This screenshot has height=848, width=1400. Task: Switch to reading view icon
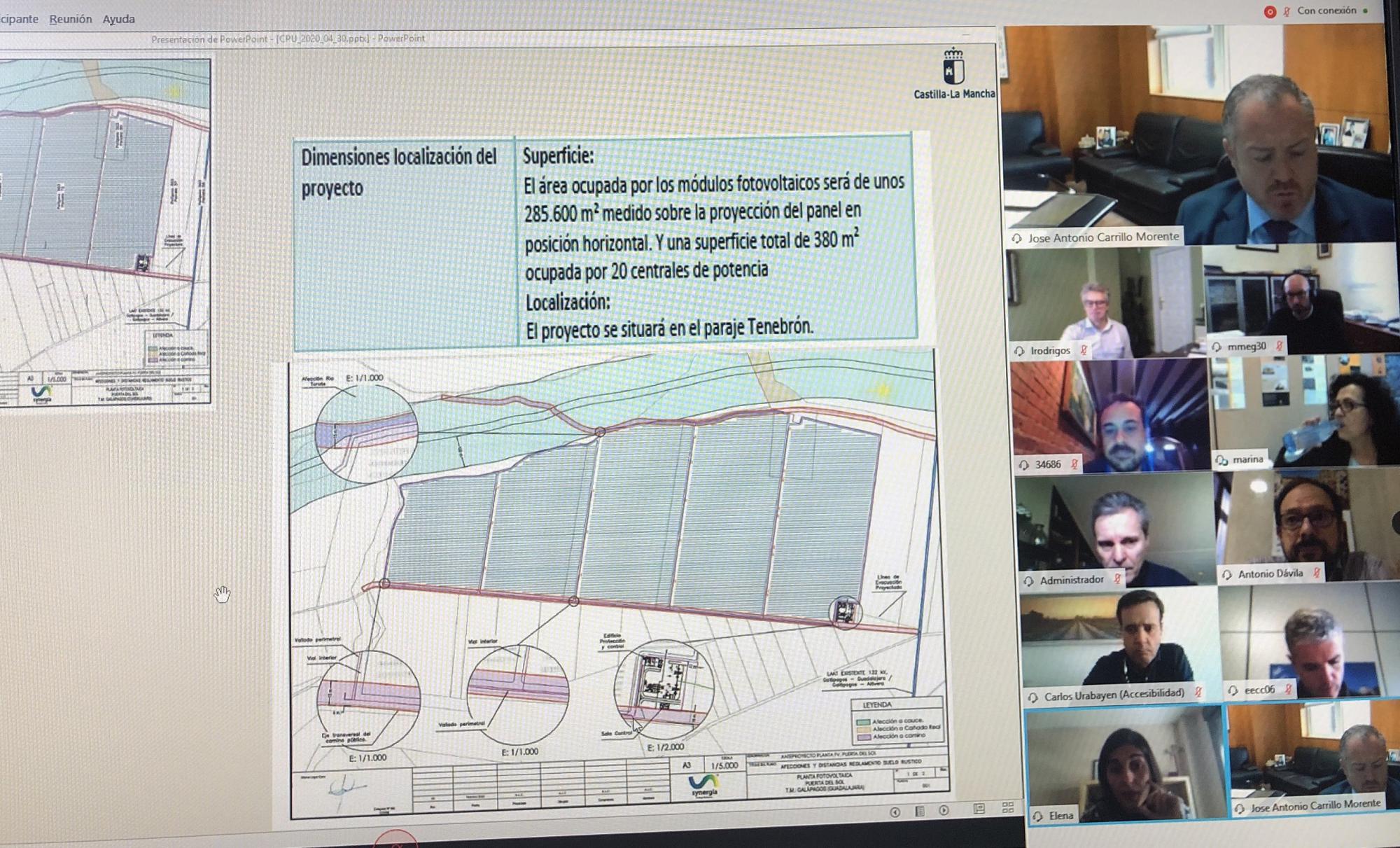click(979, 809)
